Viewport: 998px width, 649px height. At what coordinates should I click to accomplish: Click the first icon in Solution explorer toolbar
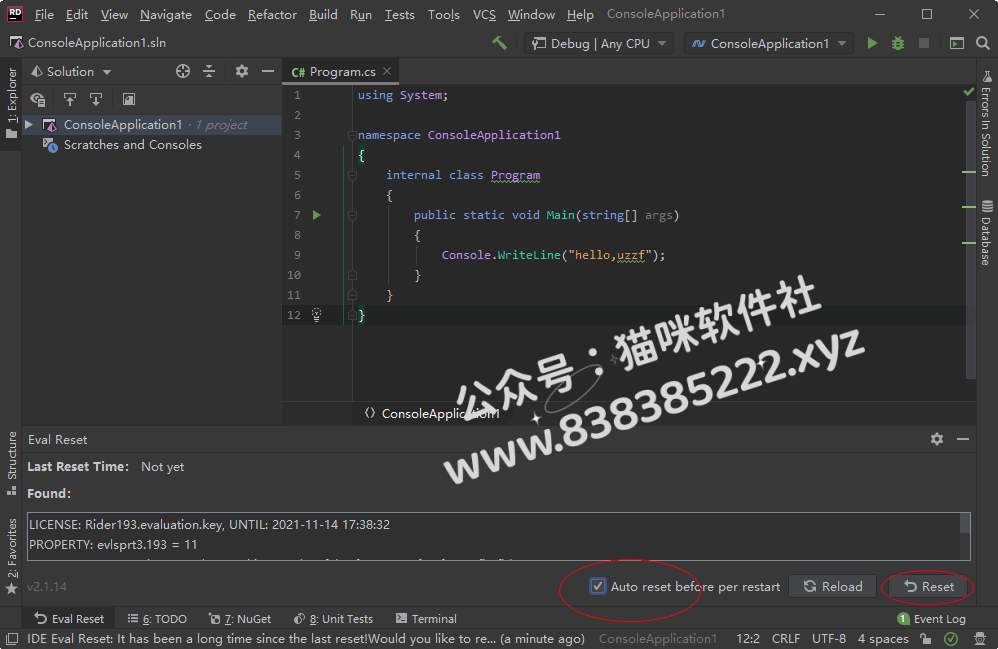(38, 99)
